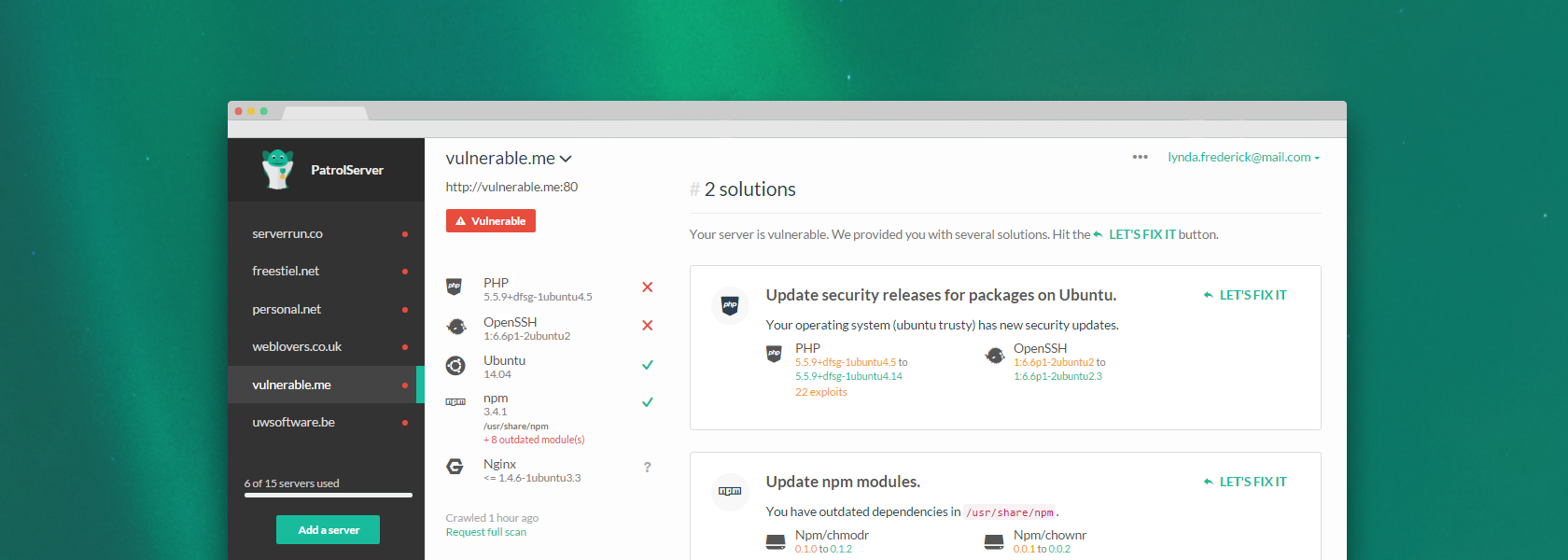Select freestiel.net in the sidebar
This screenshot has height=560, width=1568.
click(x=326, y=272)
